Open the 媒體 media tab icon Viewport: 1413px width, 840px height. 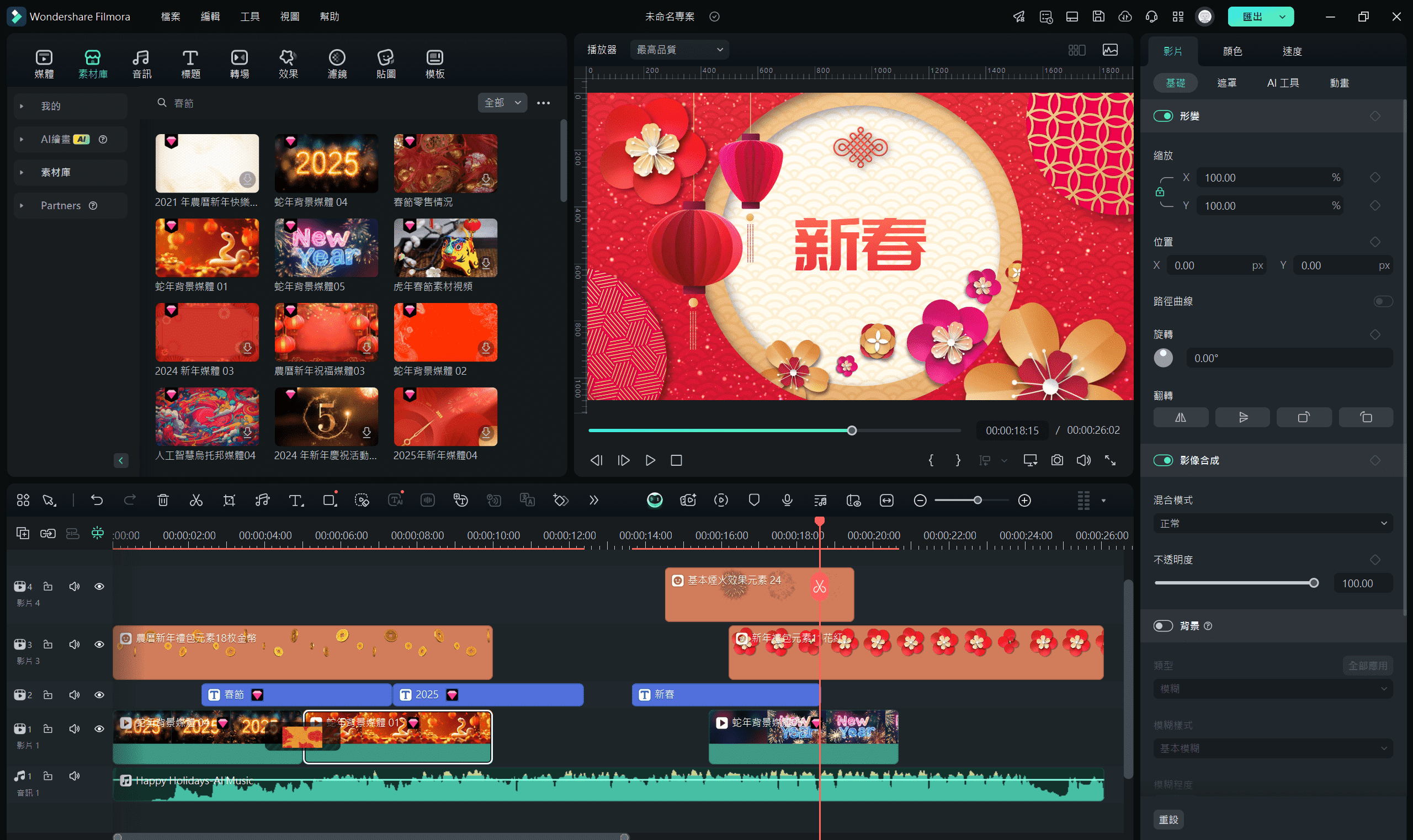coord(44,63)
